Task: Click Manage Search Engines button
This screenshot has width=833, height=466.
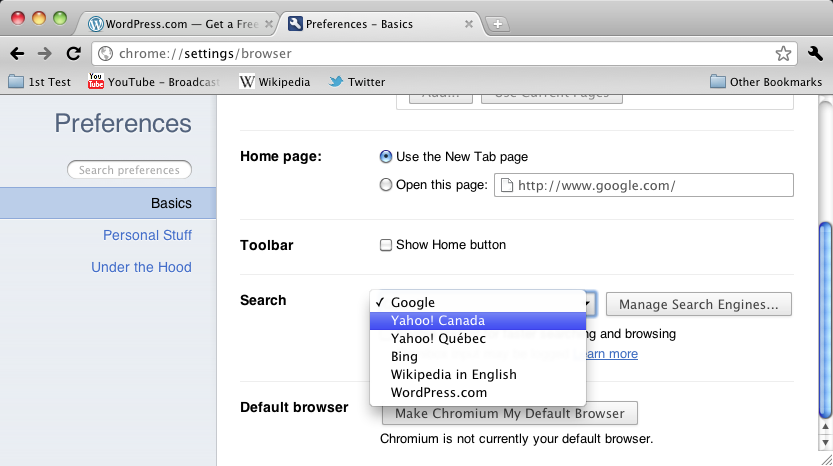Action: click(x=699, y=304)
